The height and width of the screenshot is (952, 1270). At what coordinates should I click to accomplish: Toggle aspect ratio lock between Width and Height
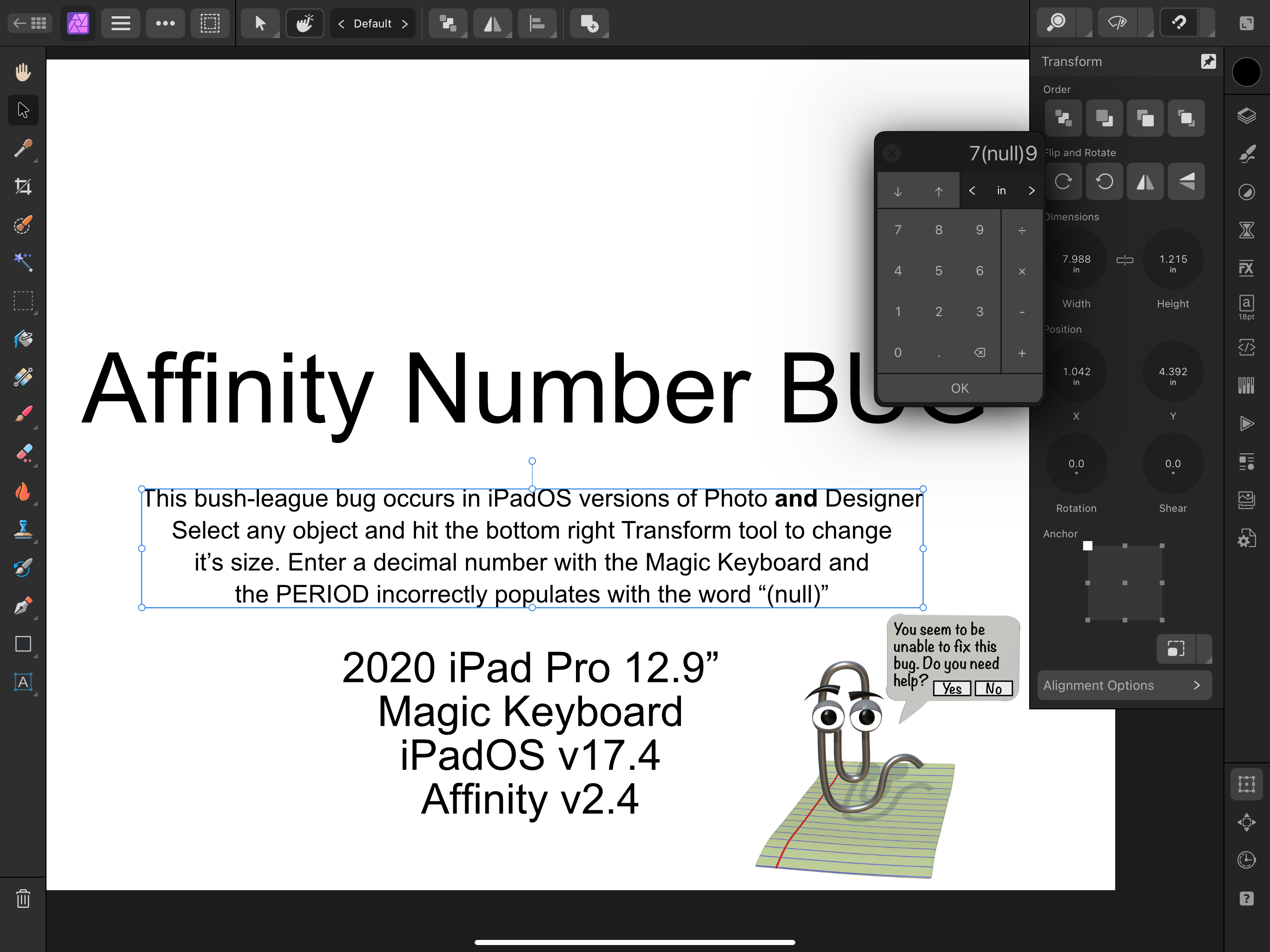(x=1125, y=260)
